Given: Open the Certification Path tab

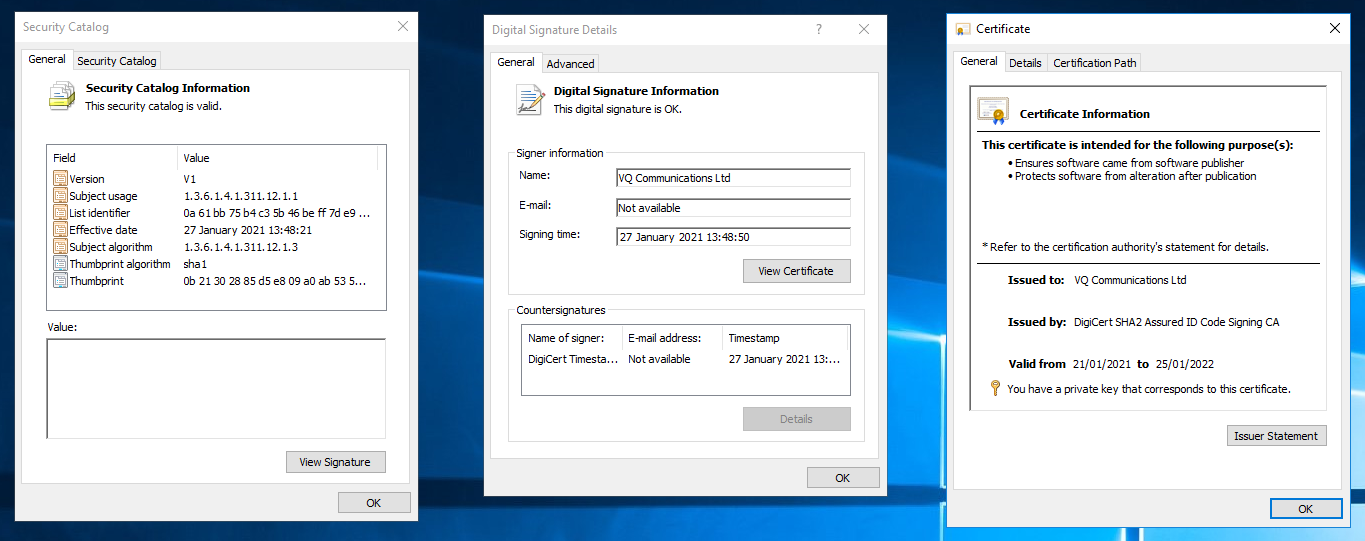Looking at the screenshot, I should point(1095,62).
